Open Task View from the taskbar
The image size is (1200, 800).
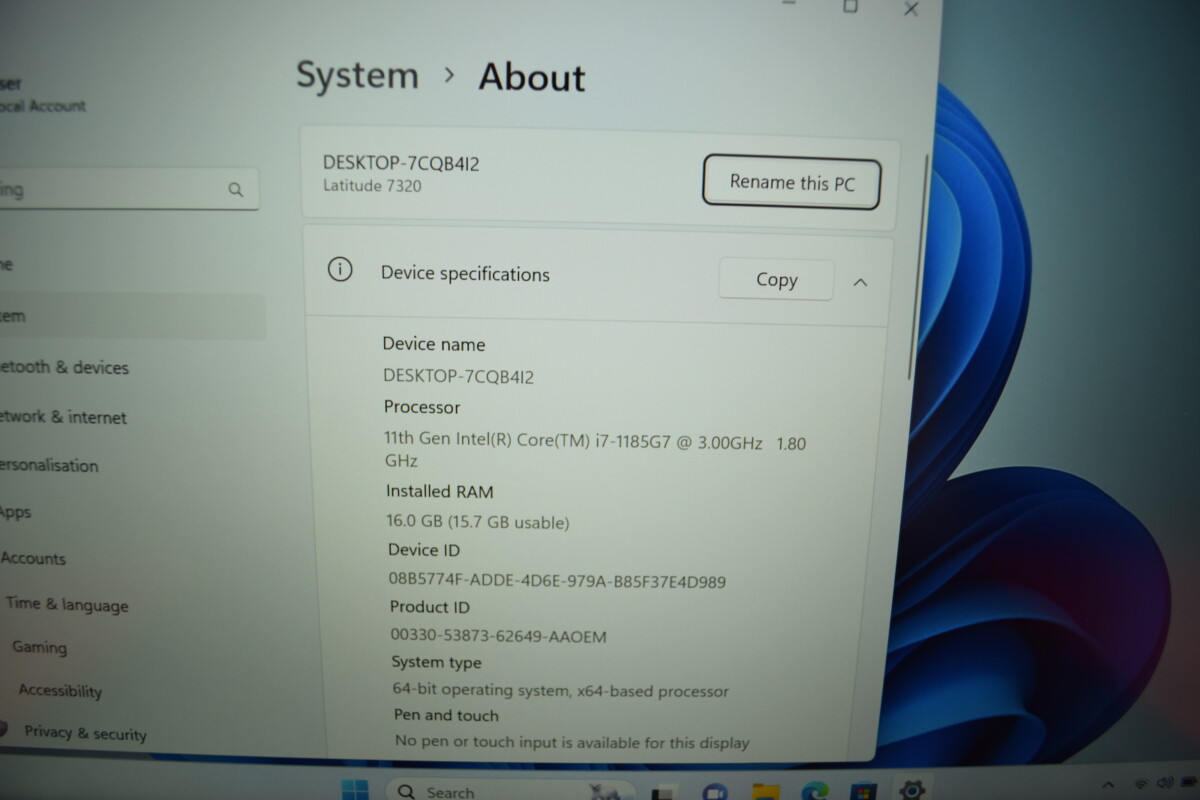pyautogui.click(x=663, y=793)
